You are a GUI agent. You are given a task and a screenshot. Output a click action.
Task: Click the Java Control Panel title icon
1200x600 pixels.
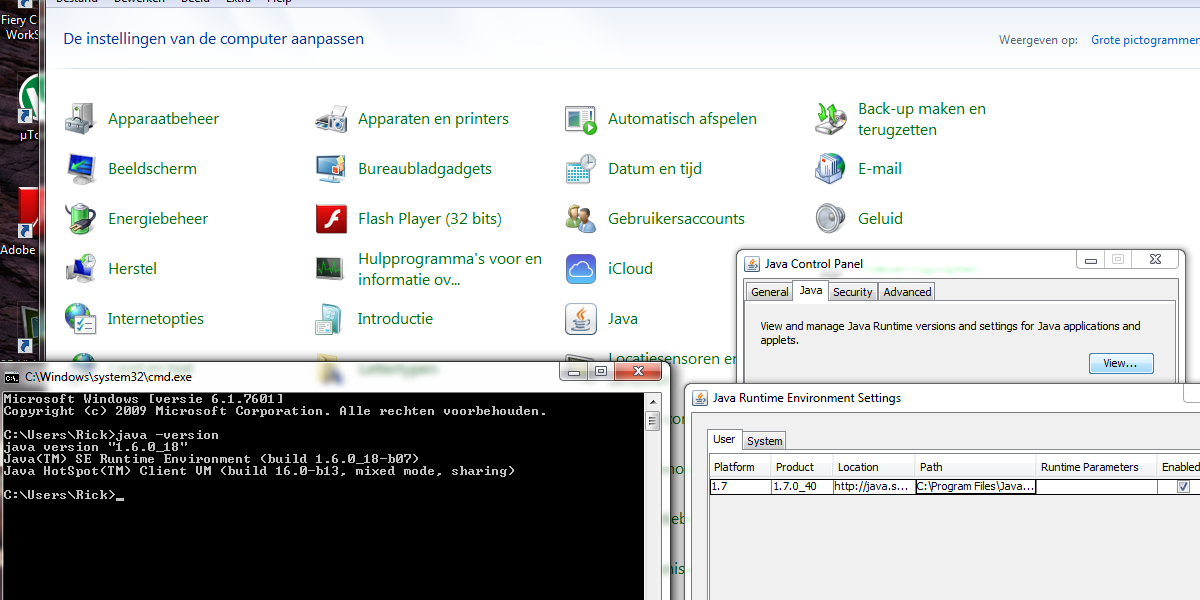tap(752, 264)
